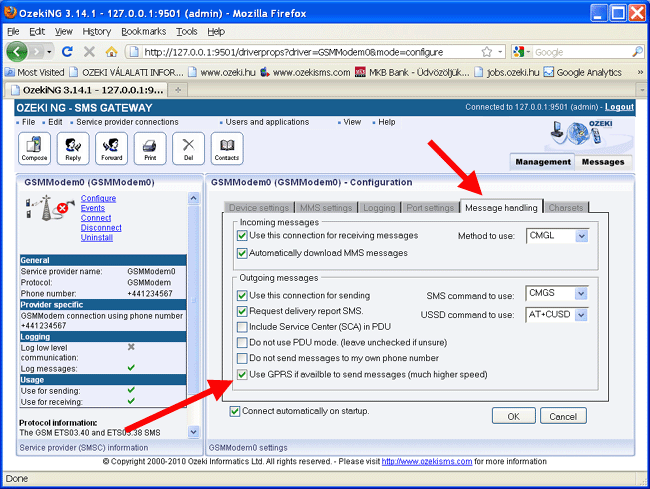Open the Google Analytics bookmark

[583, 73]
